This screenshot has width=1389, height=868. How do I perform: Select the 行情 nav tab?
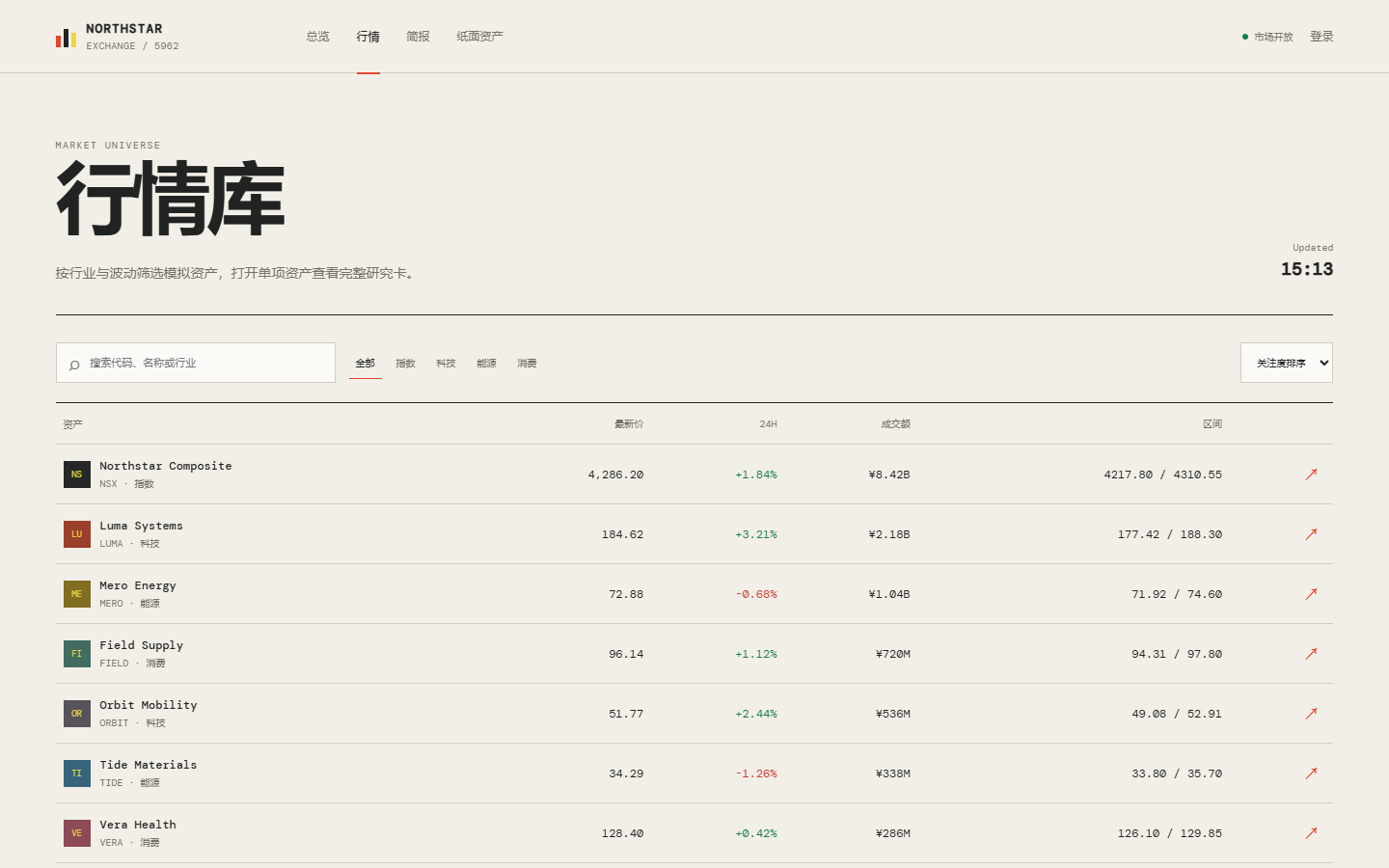(368, 37)
